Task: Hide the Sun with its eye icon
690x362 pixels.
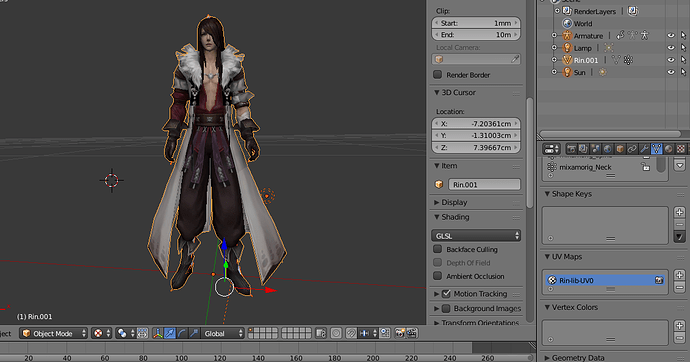Action: click(x=671, y=72)
